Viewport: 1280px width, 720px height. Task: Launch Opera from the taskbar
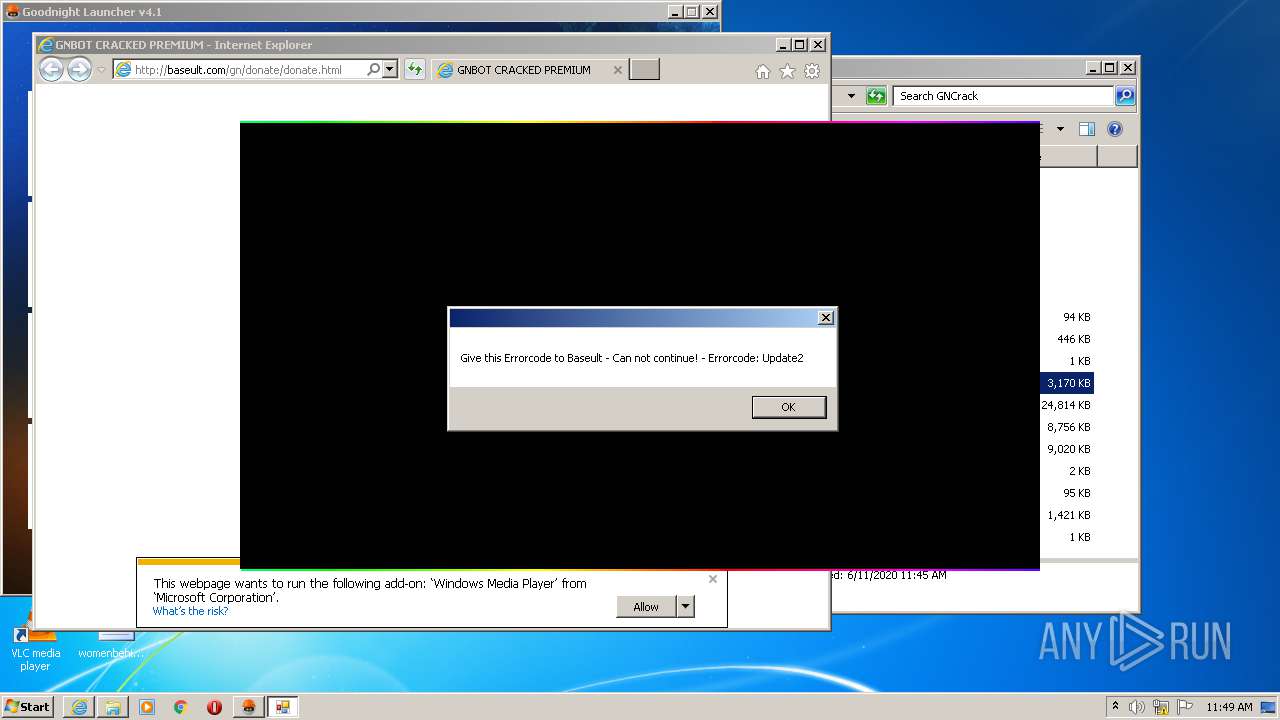214,707
